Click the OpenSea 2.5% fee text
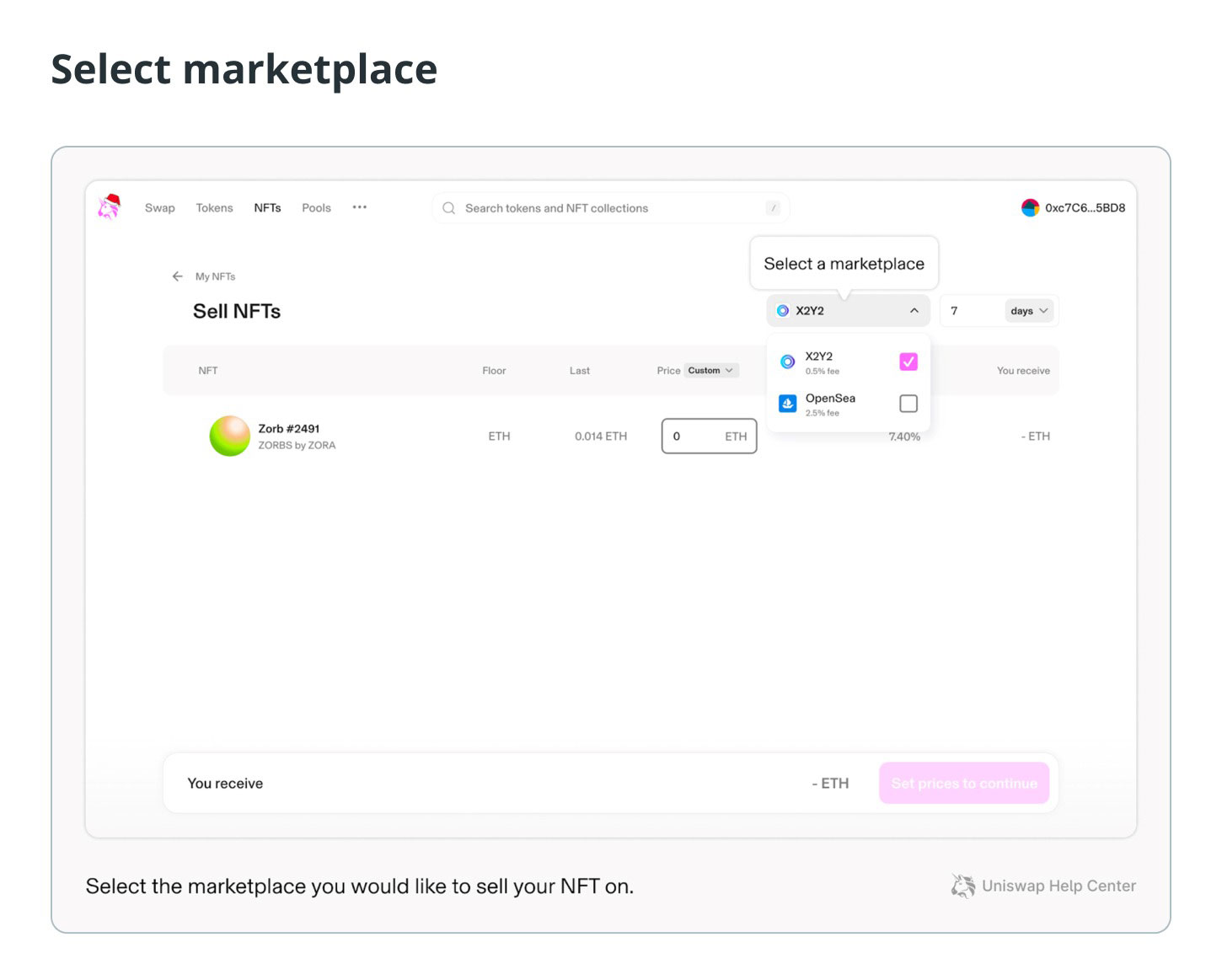Viewport: 1222px width, 980px height. pos(822,413)
